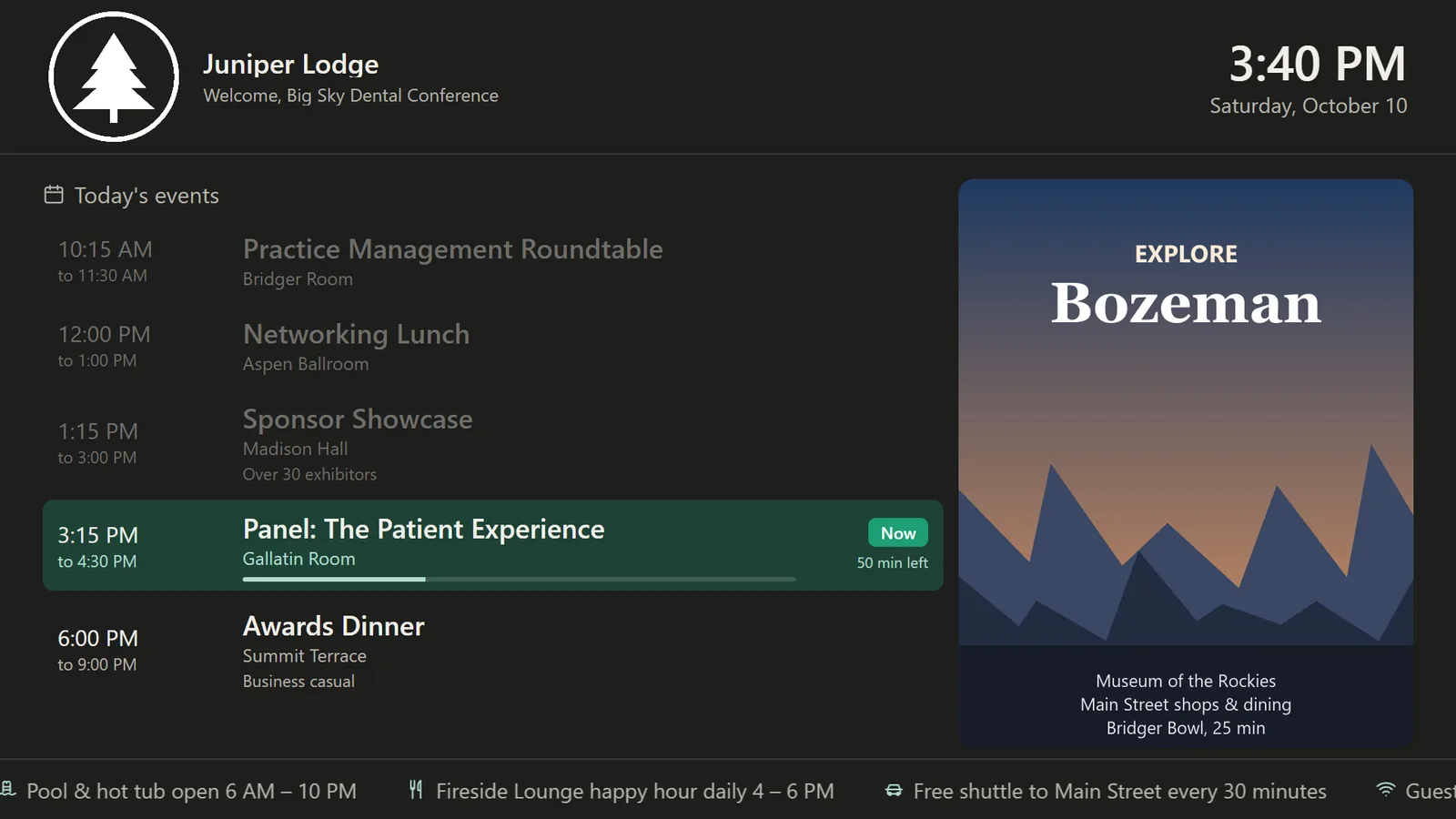Click the 3:40 PM clock display
The width and height of the screenshot is (1456, 819).
click(1318, 64)
